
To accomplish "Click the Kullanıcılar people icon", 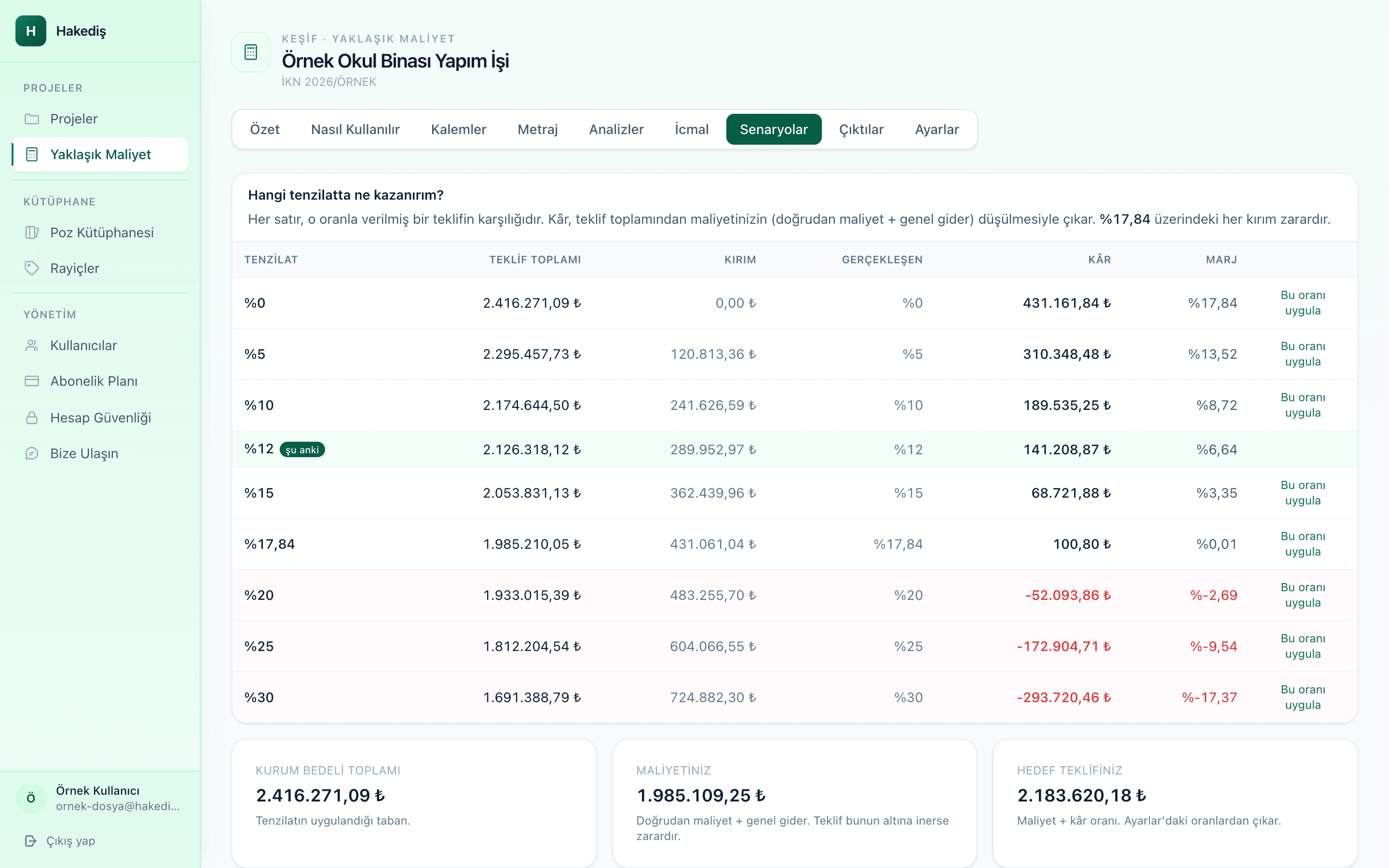I will click(x=32, y=346).
